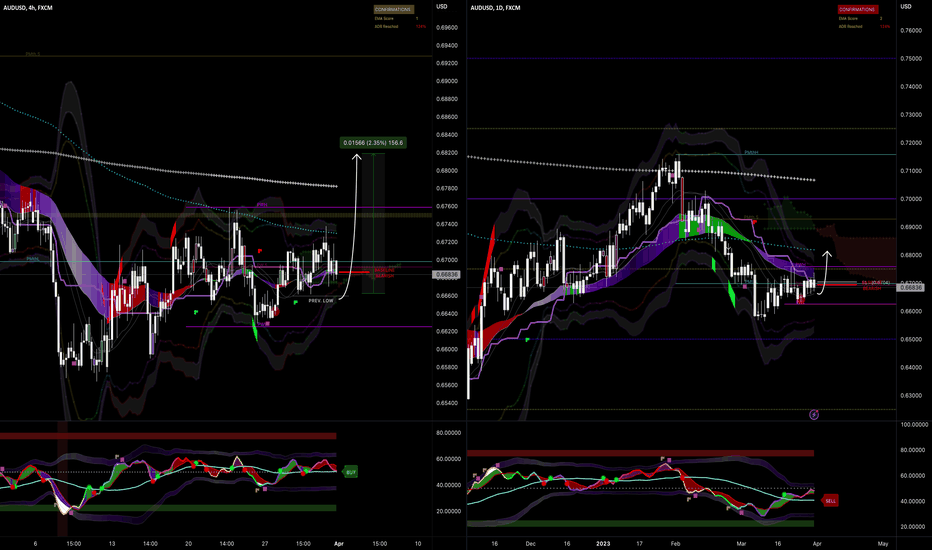The image size is (932, 550).
Task: Click the tan CONFIRMATIONS header on 4h chart
Action: [393, 10]
